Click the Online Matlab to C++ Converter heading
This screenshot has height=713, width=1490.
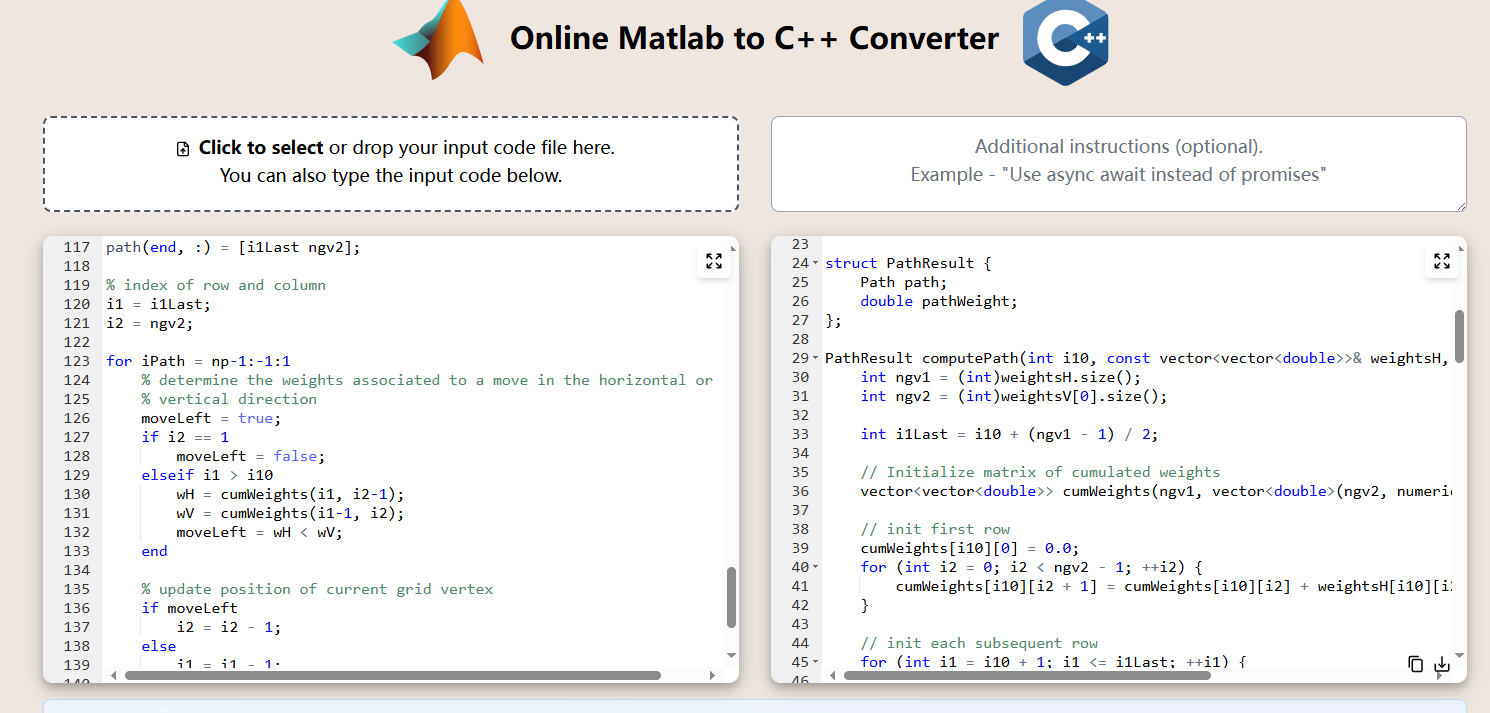coord(754,38)
